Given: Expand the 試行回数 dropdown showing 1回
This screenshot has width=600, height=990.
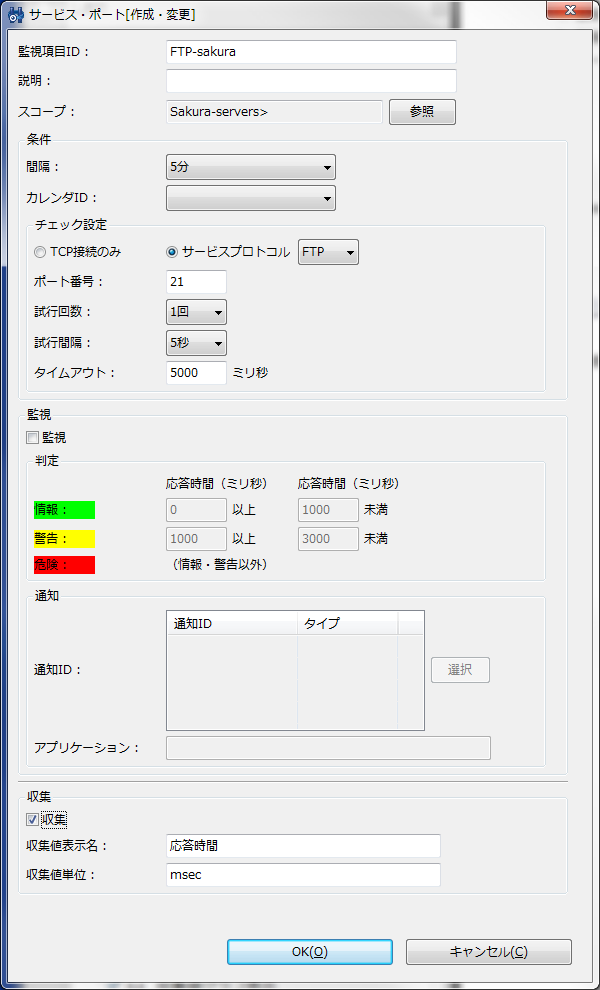Looking at the screenshot, I should coord(197,312).
